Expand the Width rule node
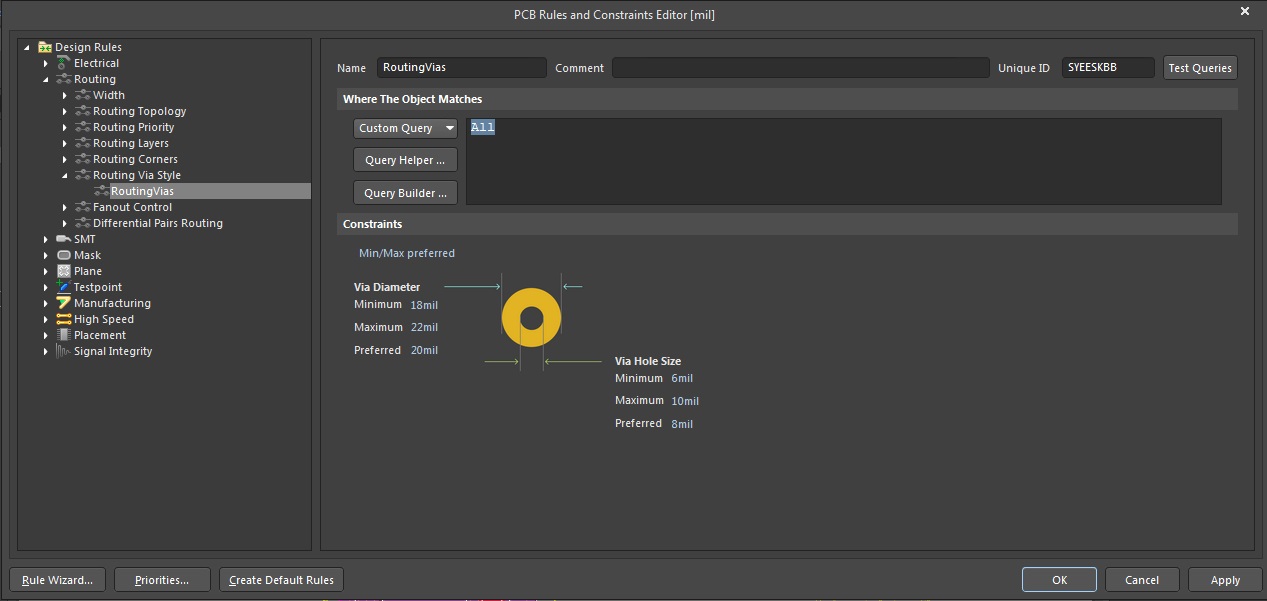This screenshot has height=601, width=1267. click(65, 96)
